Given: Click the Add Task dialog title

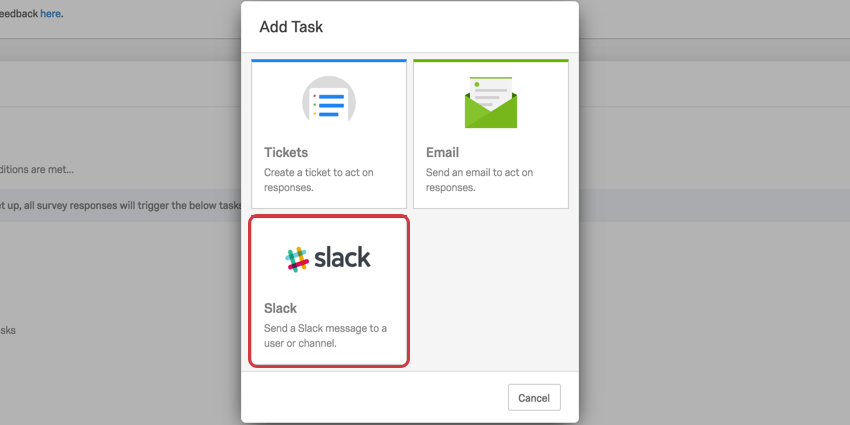Looking at the screenshot, I should (291, 27).
